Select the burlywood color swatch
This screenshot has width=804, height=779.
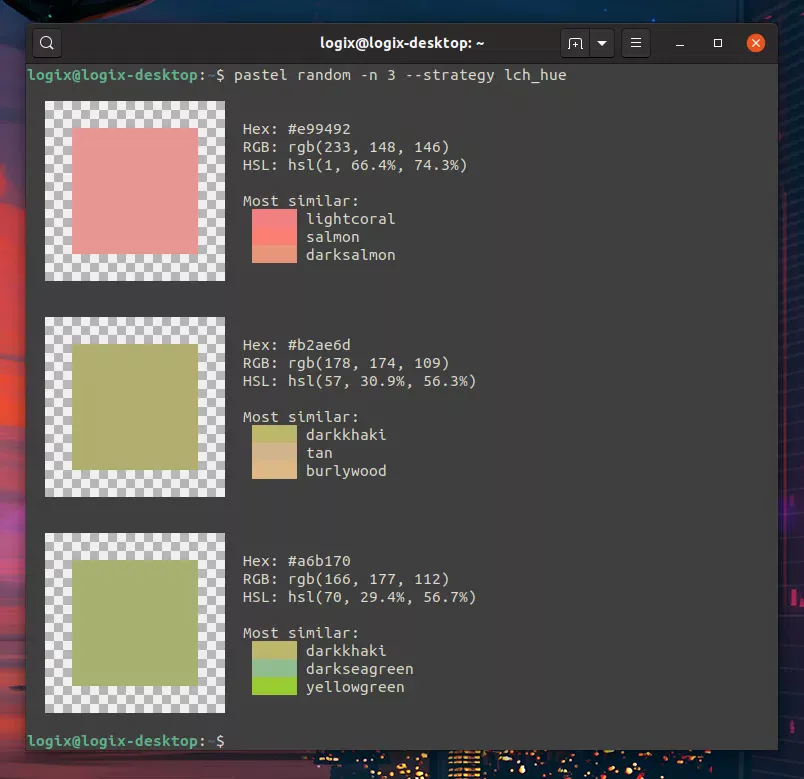pos(274,471)
